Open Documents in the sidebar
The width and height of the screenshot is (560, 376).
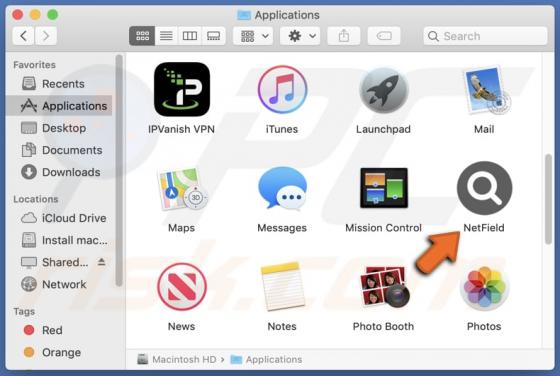click(60, 150)
